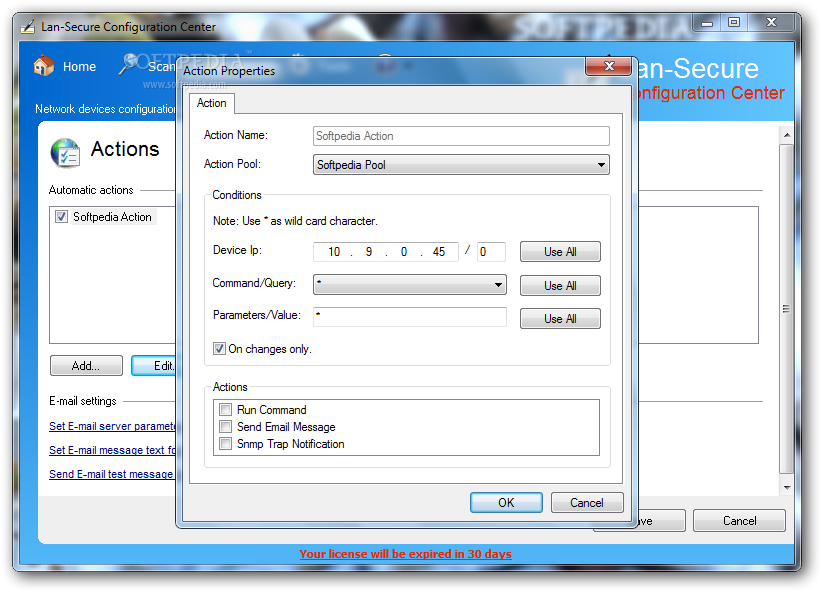This screenshot has width=822, height=592.
Task: Open Set E-mail message text link
Action: click(112, 450)
